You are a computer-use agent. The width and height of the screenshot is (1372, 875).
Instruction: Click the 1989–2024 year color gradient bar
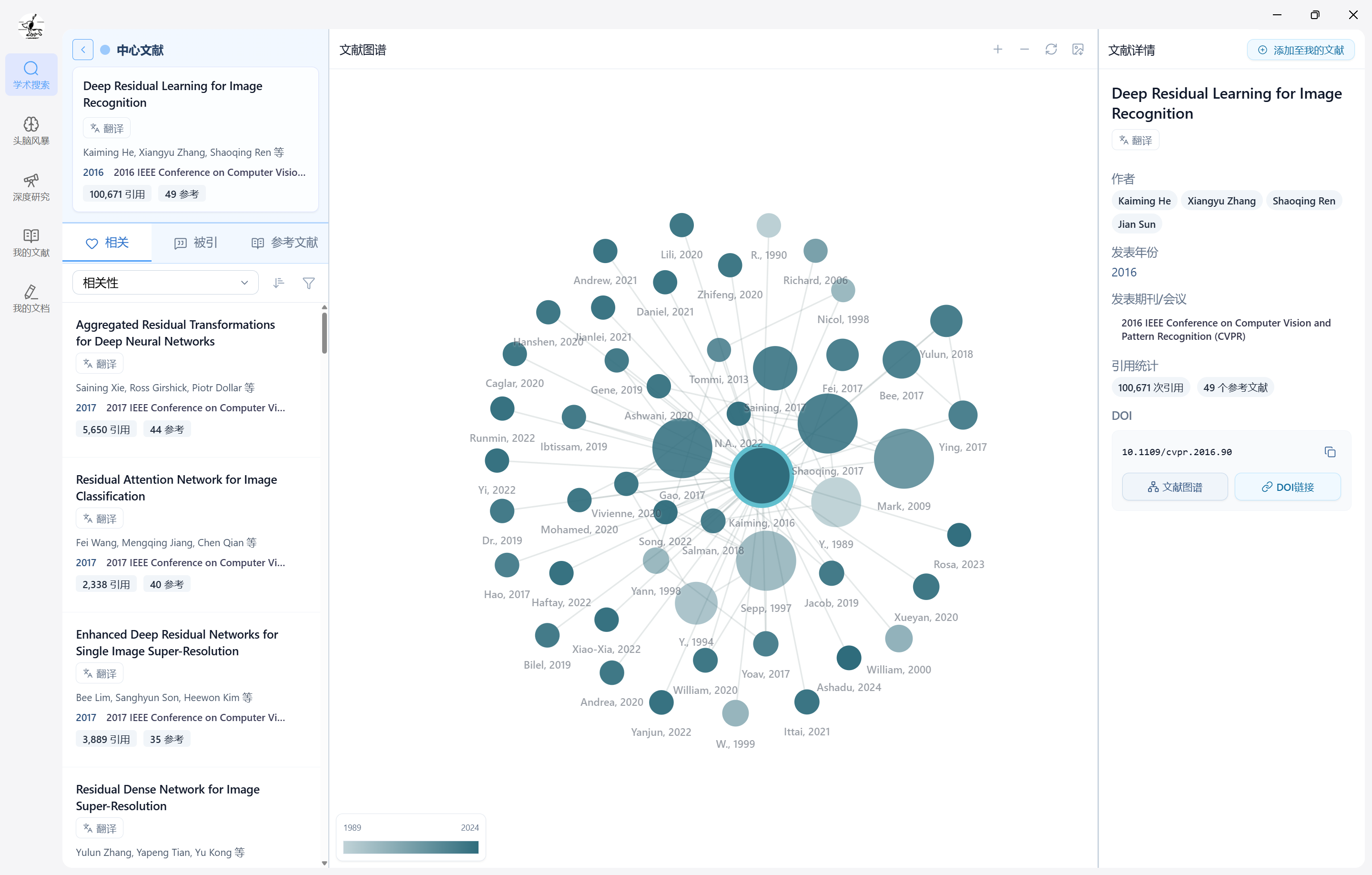tap(410, 846)
